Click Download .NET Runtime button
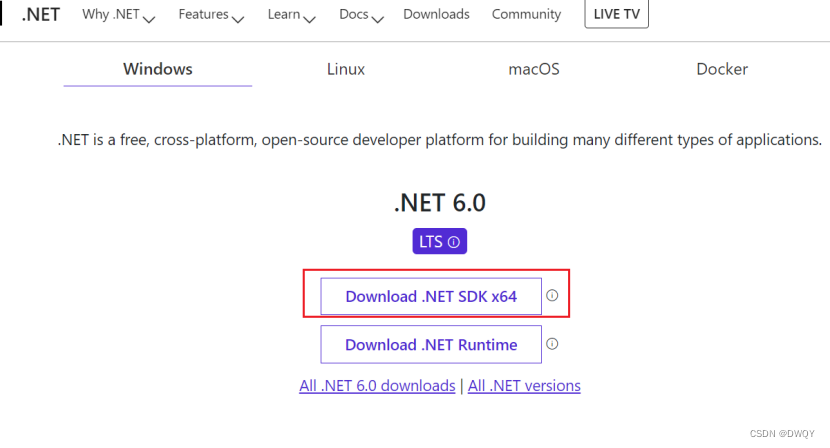 pyautogui.click(x=431, y=345)
